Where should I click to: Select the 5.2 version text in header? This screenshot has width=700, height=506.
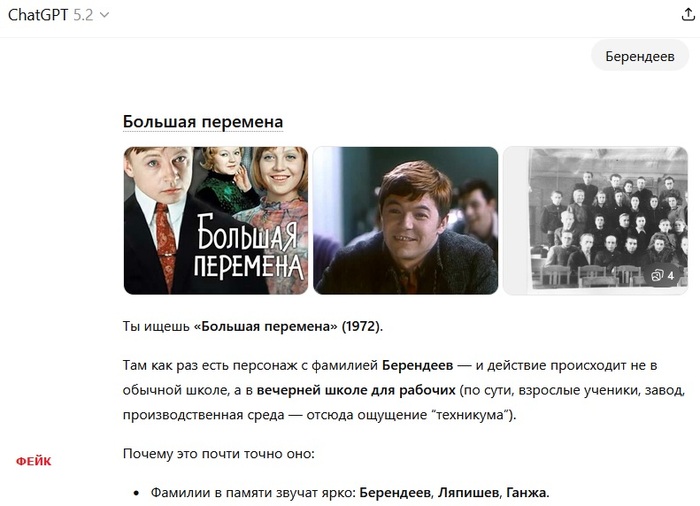(x=83, y=15)
